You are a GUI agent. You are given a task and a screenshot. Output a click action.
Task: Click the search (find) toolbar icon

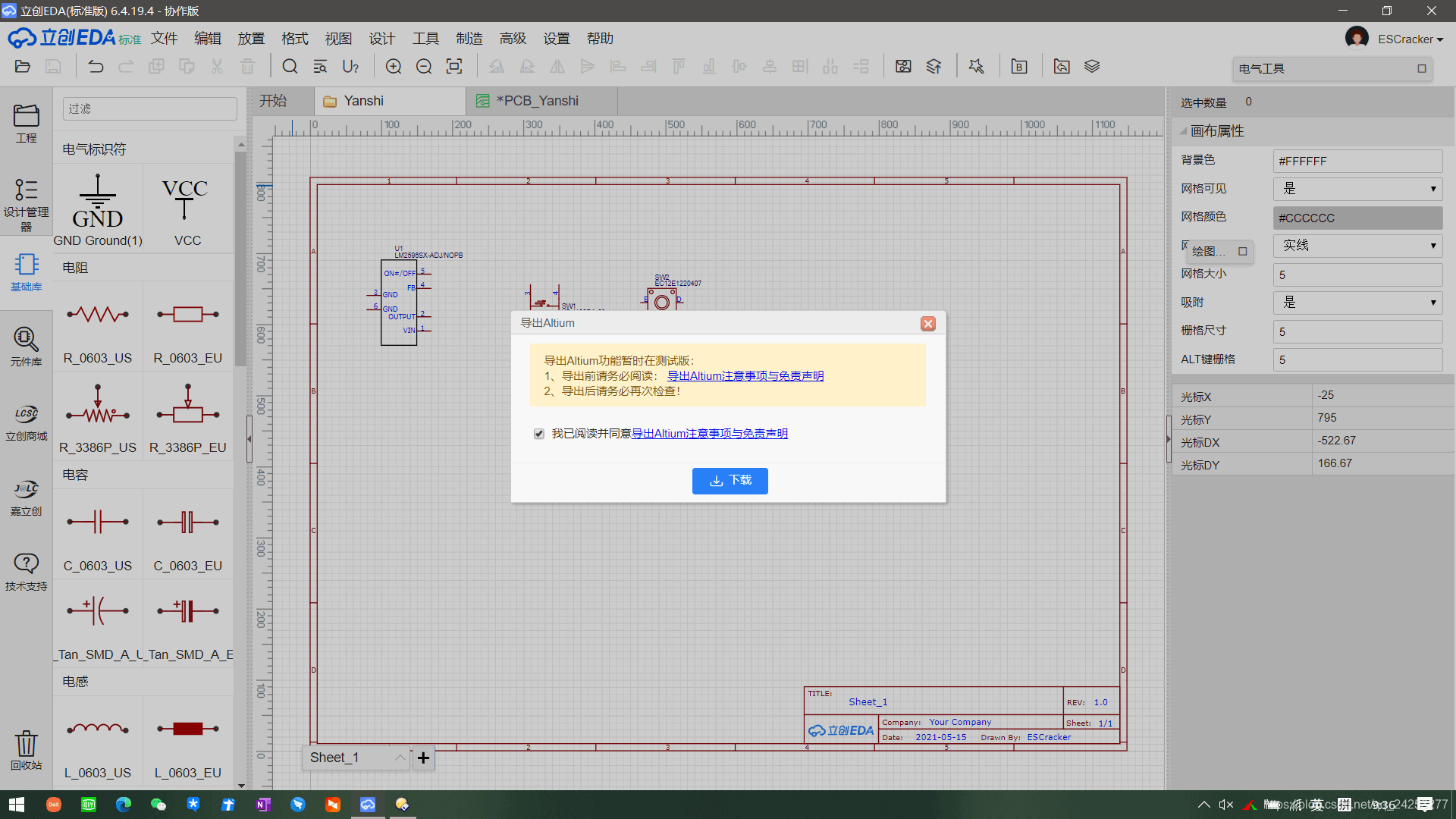click(290, 67)
